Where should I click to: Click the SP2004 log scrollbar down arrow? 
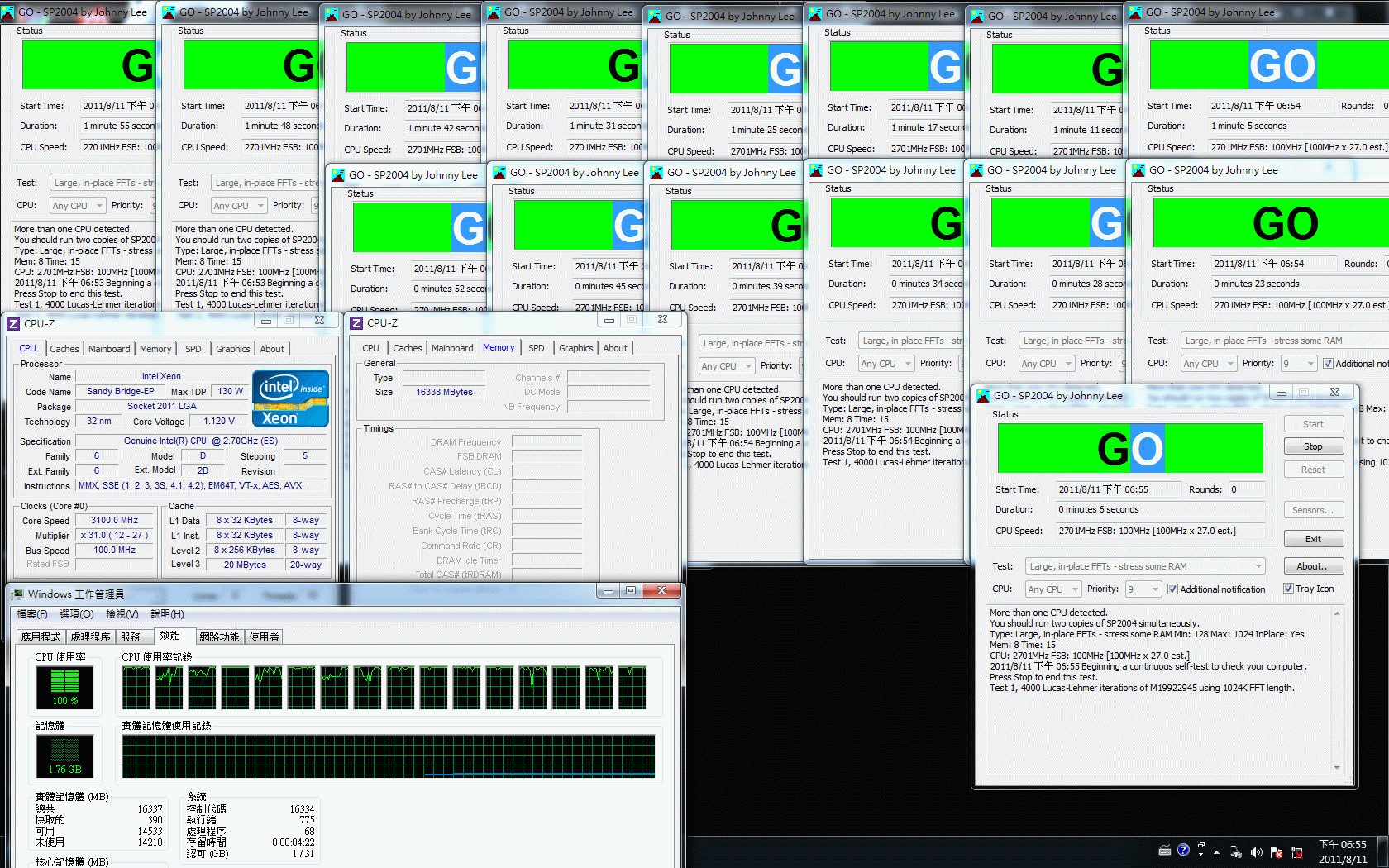tap(1337, 768)
